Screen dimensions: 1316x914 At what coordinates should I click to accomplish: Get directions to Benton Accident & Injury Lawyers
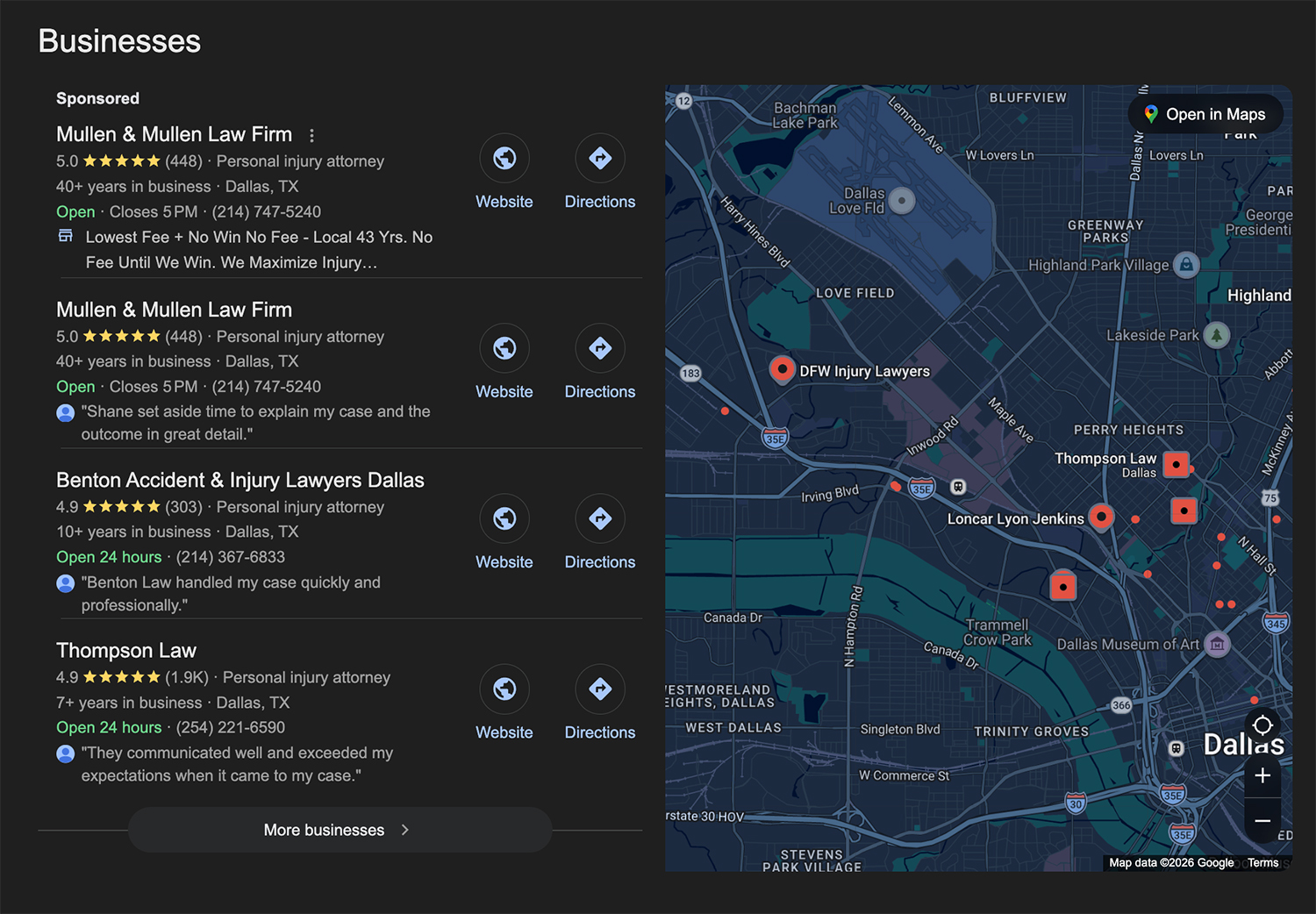[599, 519]
